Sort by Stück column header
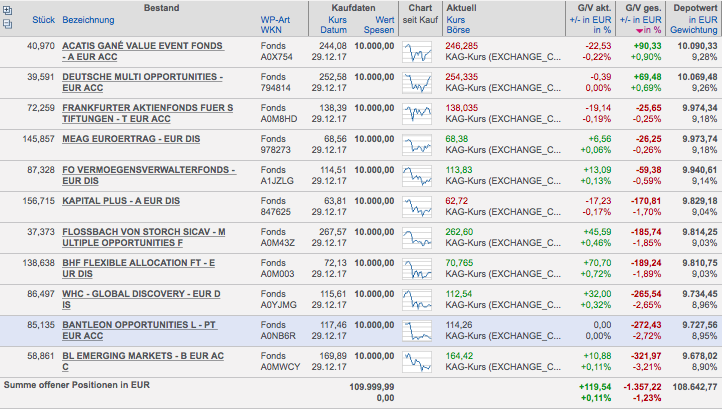The width and height of the screenshot is (722, 409). (x=43, y=20)
